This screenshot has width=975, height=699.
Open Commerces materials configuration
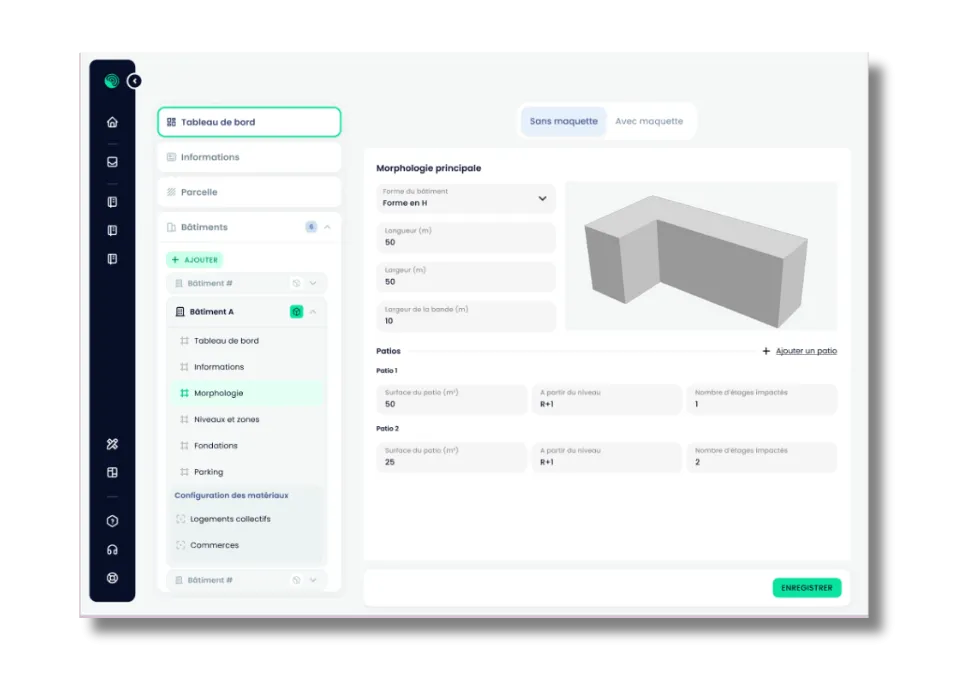(248, 545)
